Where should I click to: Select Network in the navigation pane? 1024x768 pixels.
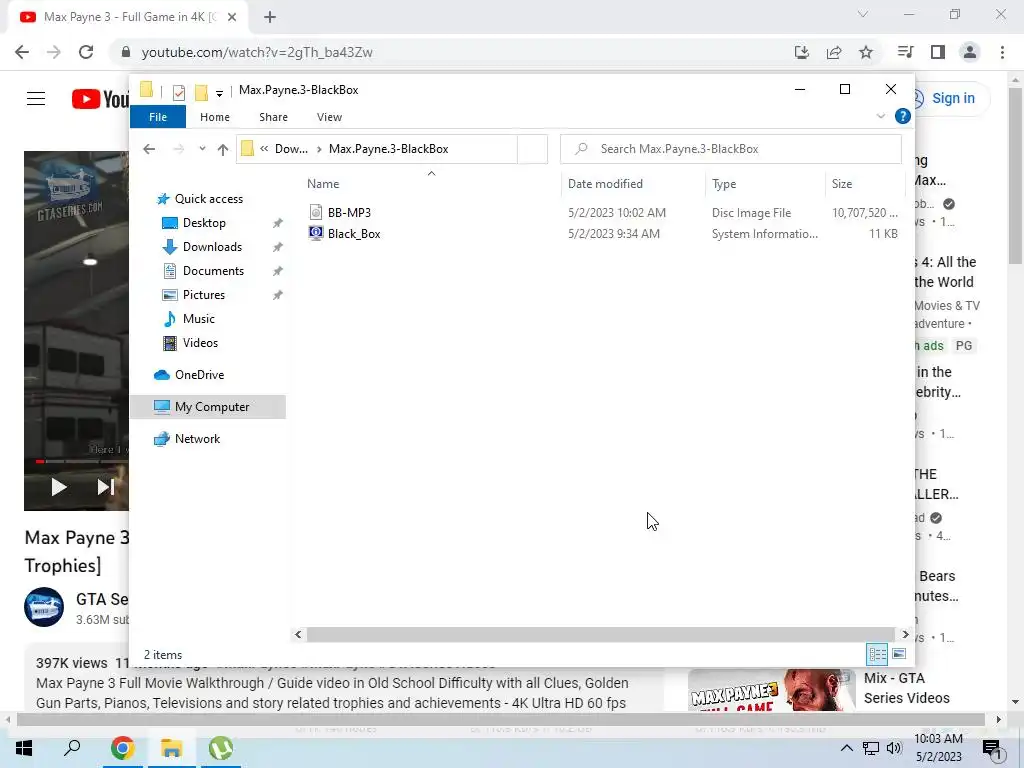tap(197, 439)
